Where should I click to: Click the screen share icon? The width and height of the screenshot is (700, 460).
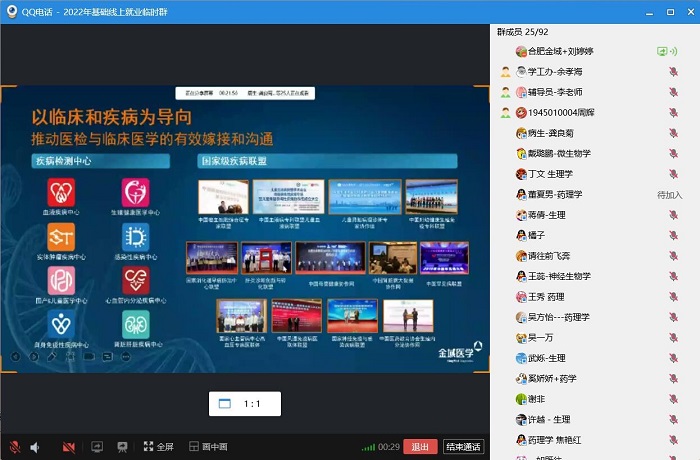click(x=97, y=447)
